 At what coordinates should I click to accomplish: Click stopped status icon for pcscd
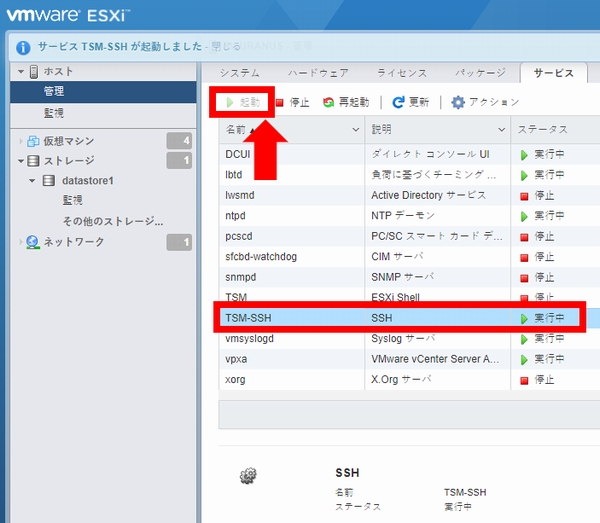(524, 237)
